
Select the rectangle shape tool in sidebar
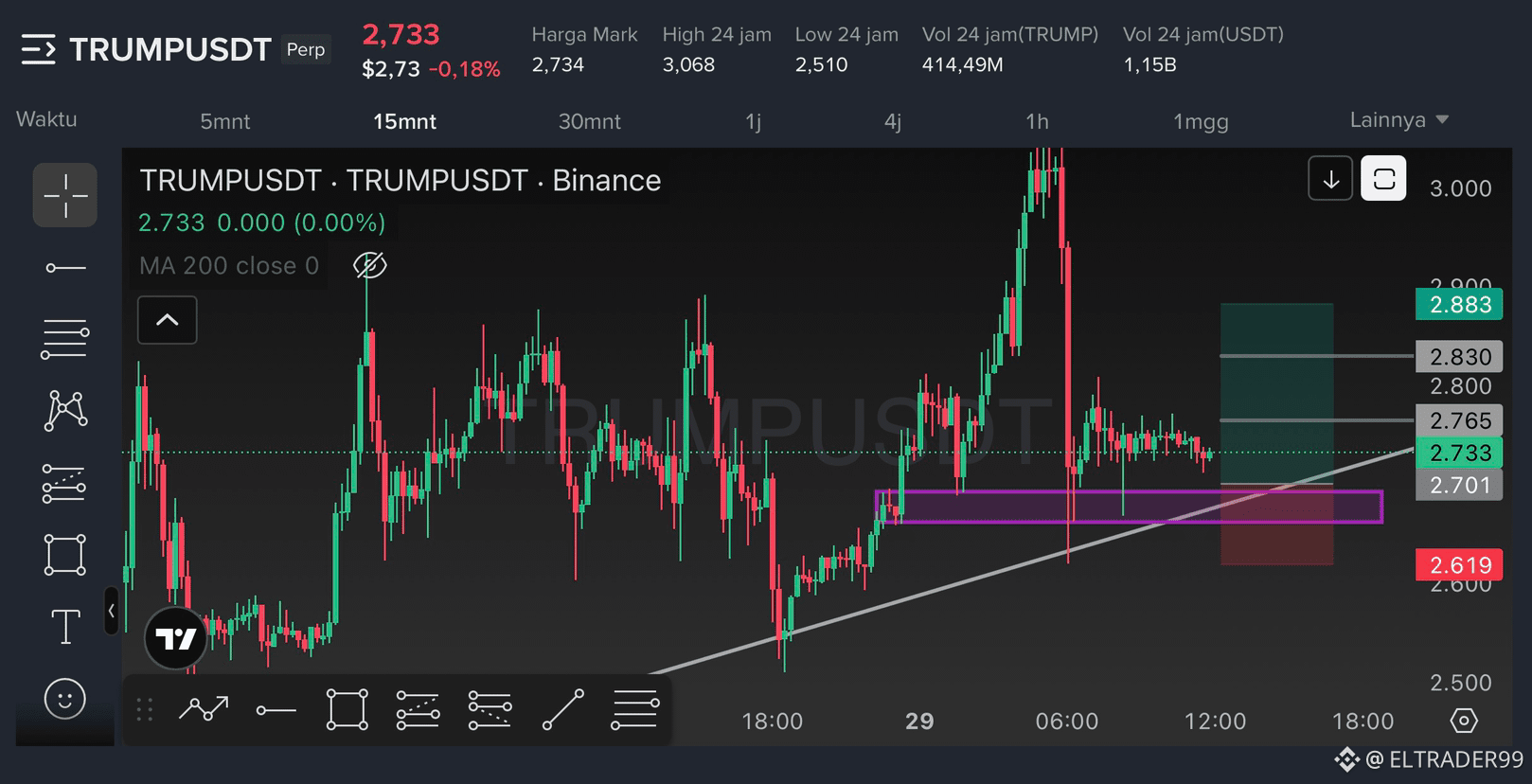point(65,554)
